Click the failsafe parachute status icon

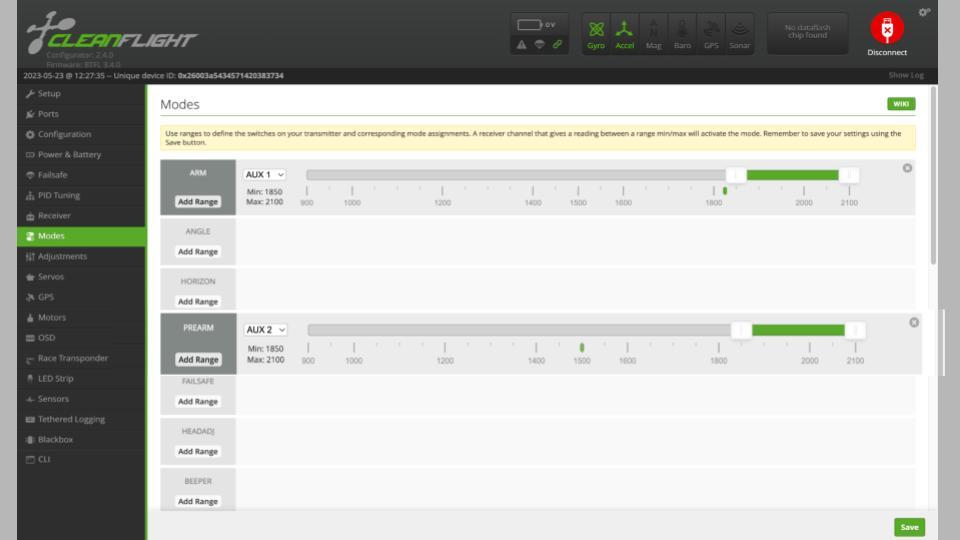click(x=539, y=44)
